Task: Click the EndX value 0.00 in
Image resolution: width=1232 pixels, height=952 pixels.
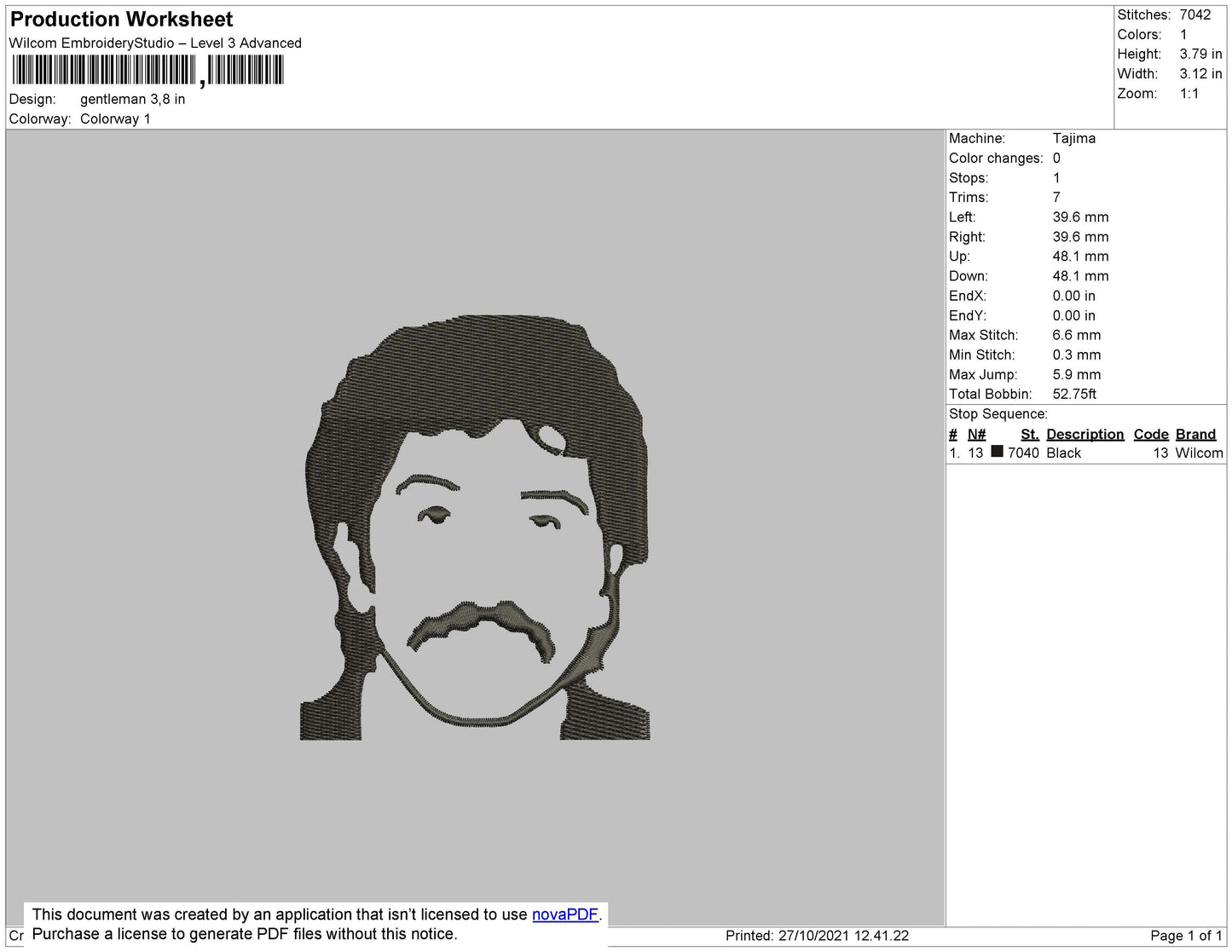Action: click(1073, 296)
